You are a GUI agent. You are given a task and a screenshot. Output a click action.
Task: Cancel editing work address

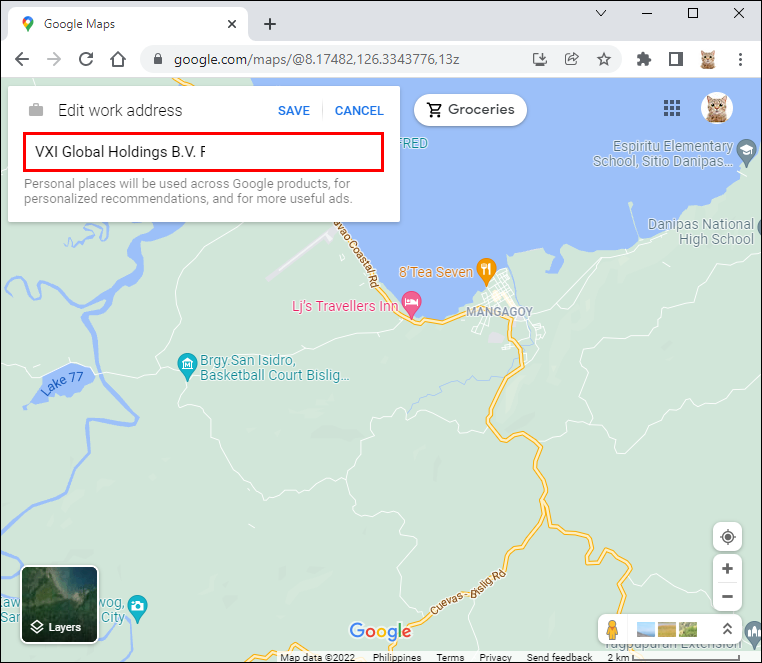click(x=359, y=111)
